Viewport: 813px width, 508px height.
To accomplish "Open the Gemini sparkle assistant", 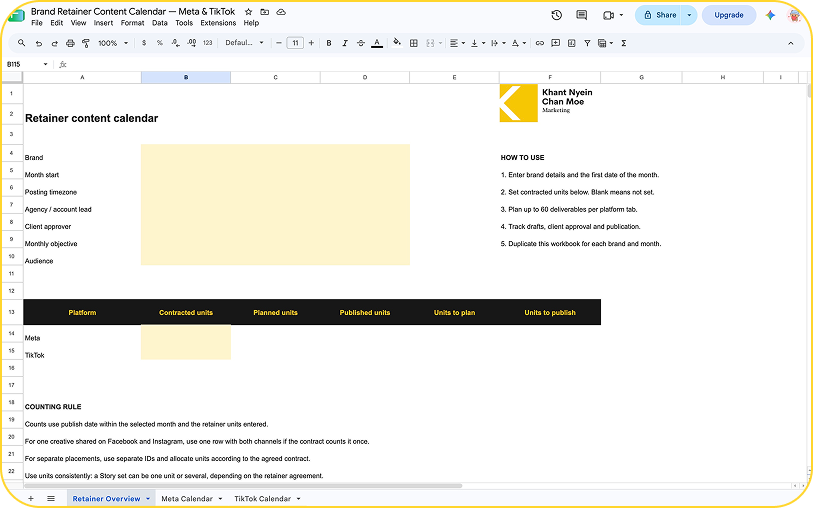I will coord(770,15).
